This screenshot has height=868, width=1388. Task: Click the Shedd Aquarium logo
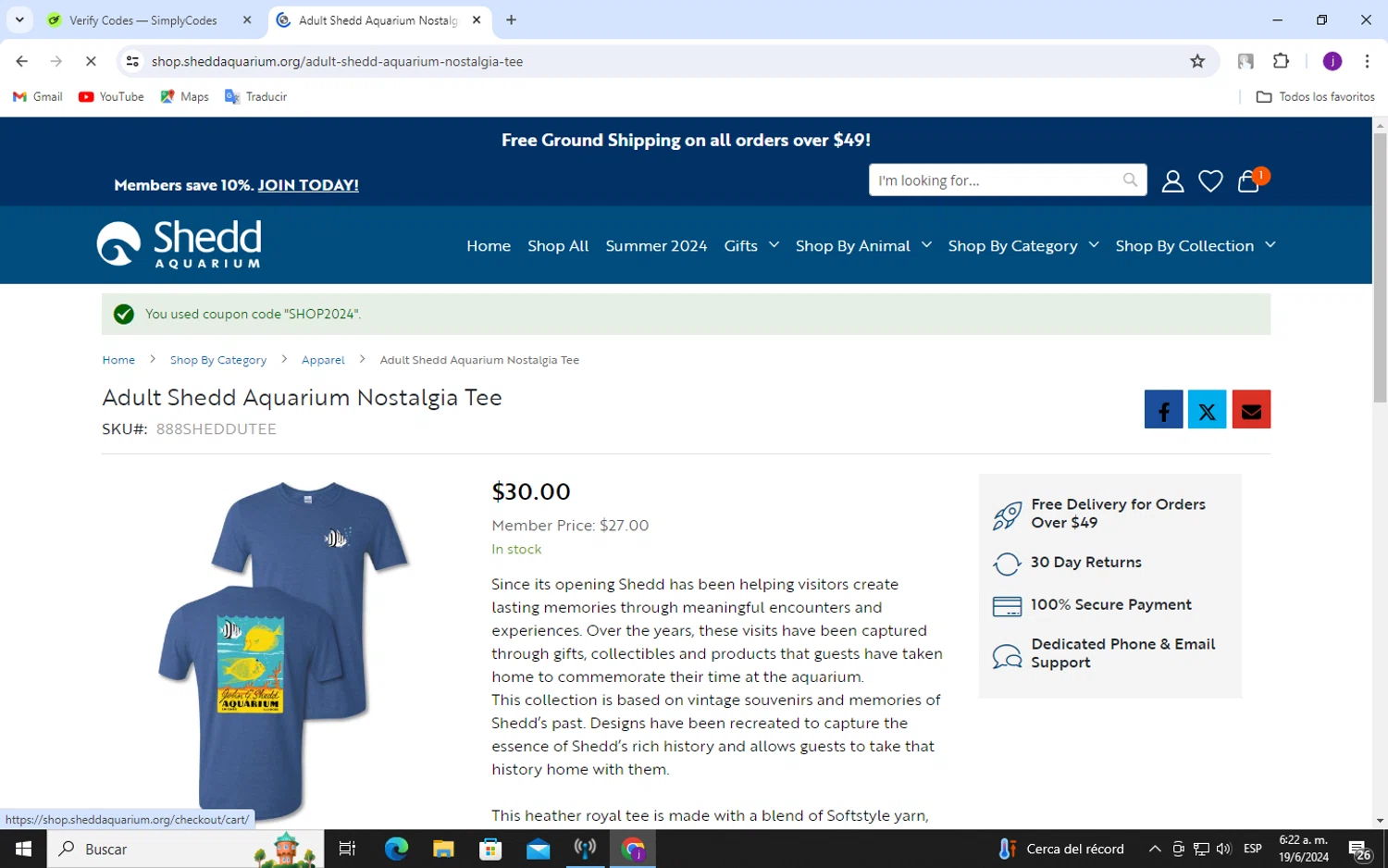click(180, 244)
